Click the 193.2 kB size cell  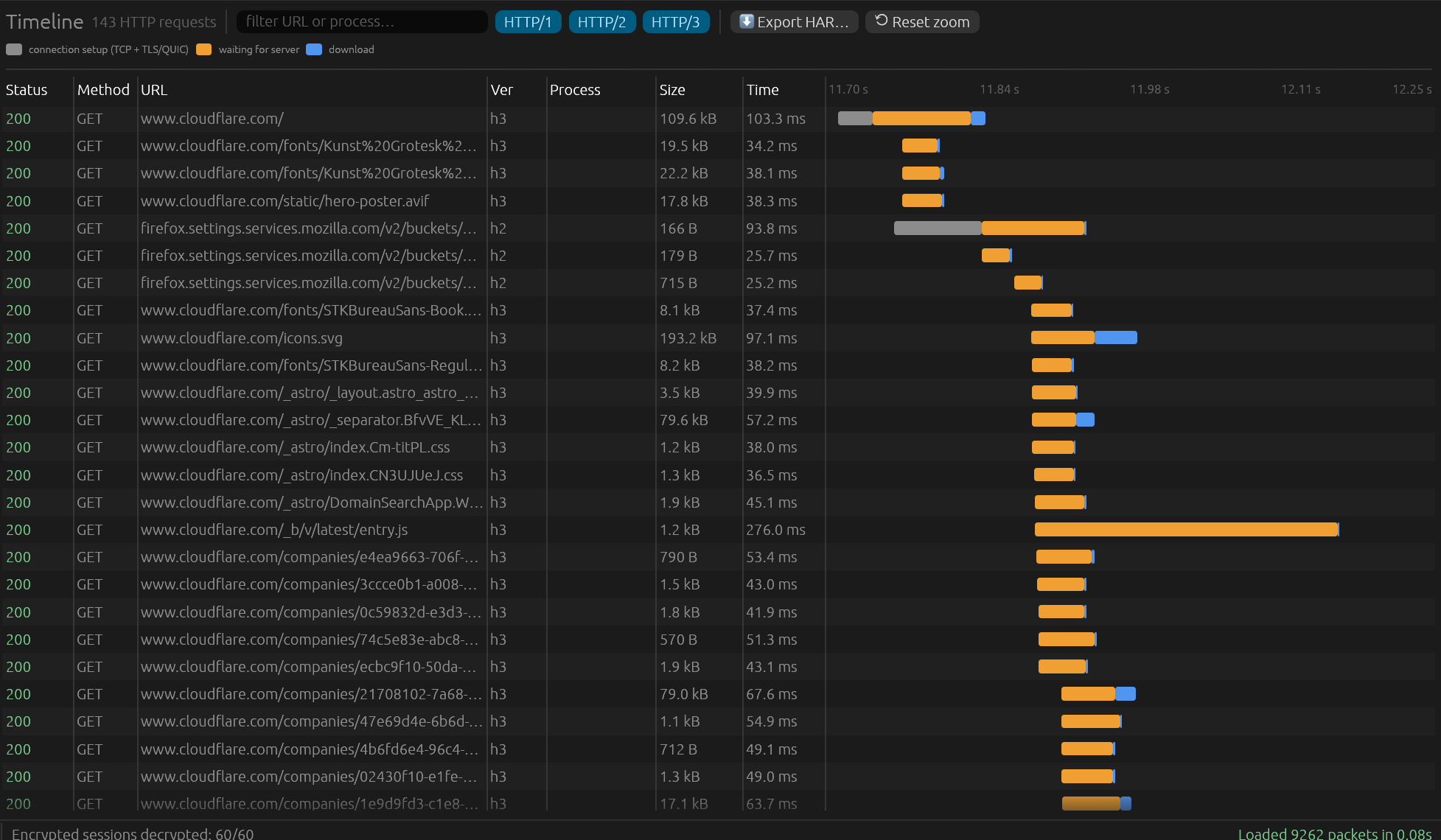688,338
